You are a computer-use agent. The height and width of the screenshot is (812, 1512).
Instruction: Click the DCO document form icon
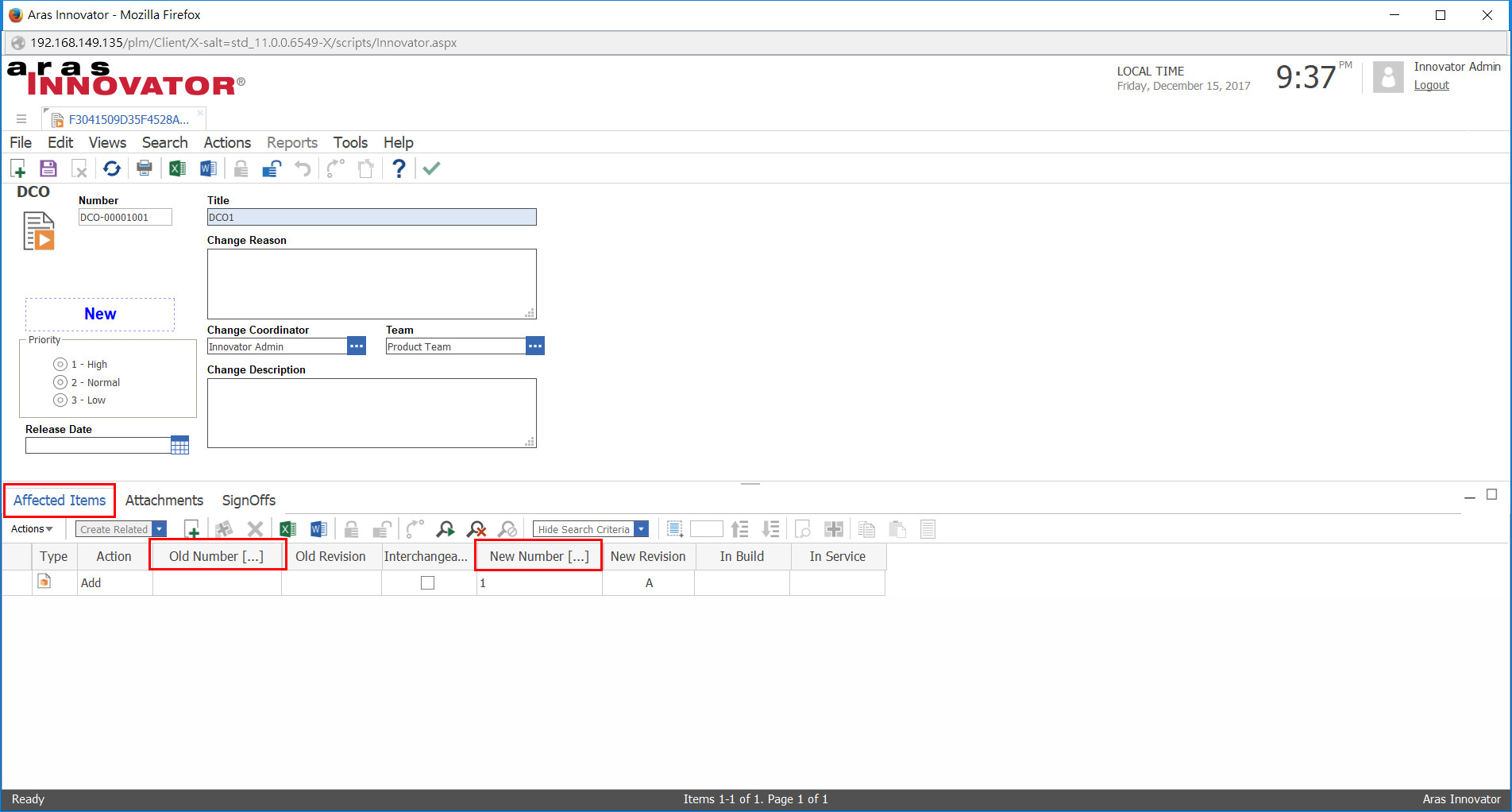(39, 231)
